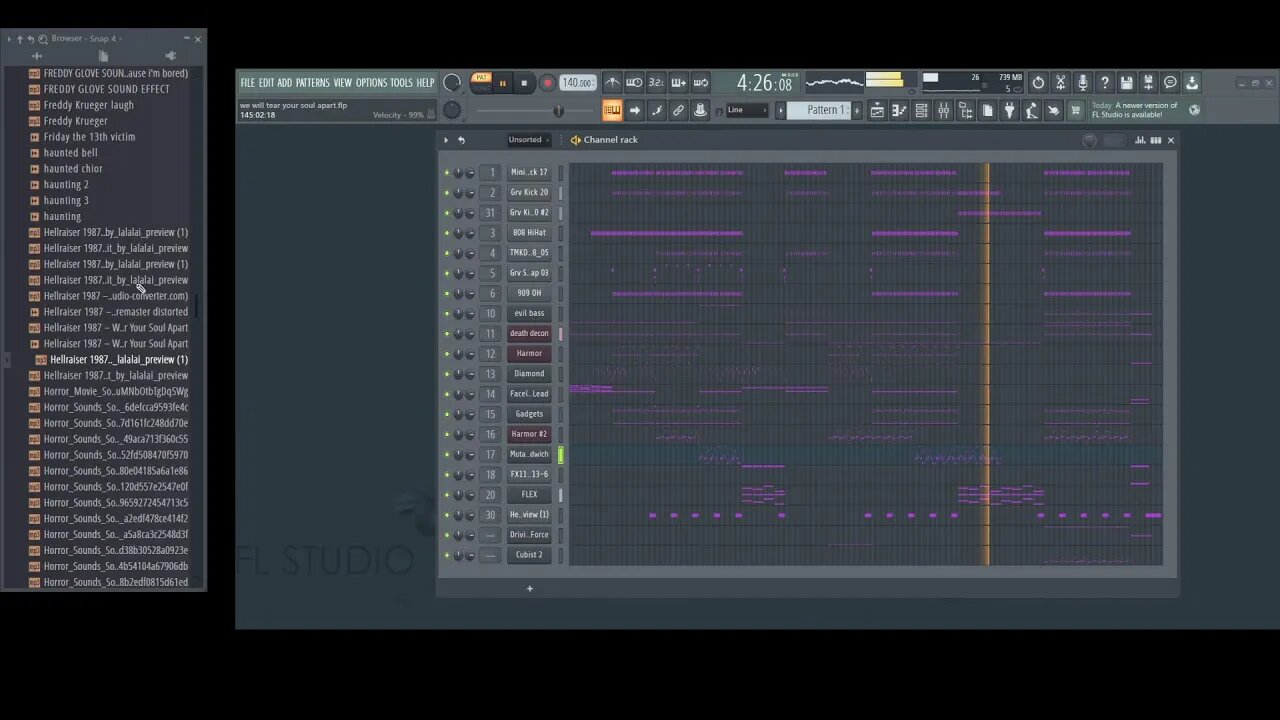Click the plus button next to Pattern 1

click(857, 110)
